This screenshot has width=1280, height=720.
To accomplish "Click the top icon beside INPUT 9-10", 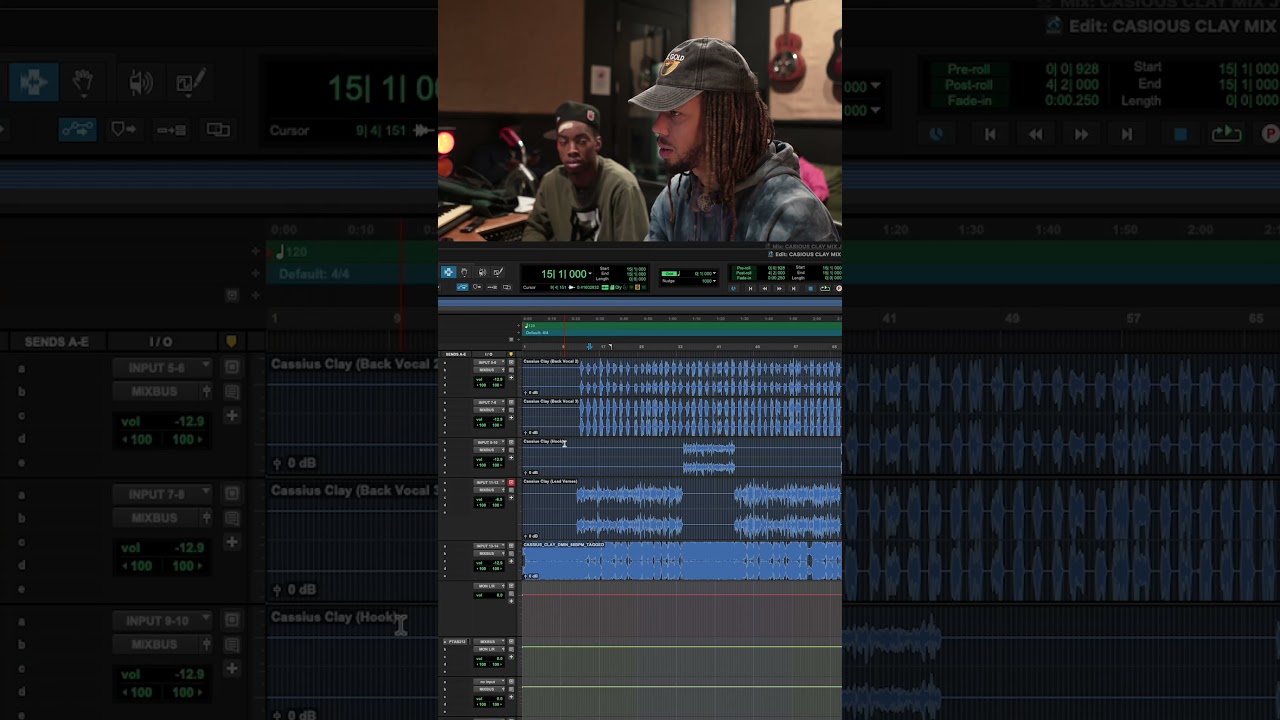I will (511, 442).
